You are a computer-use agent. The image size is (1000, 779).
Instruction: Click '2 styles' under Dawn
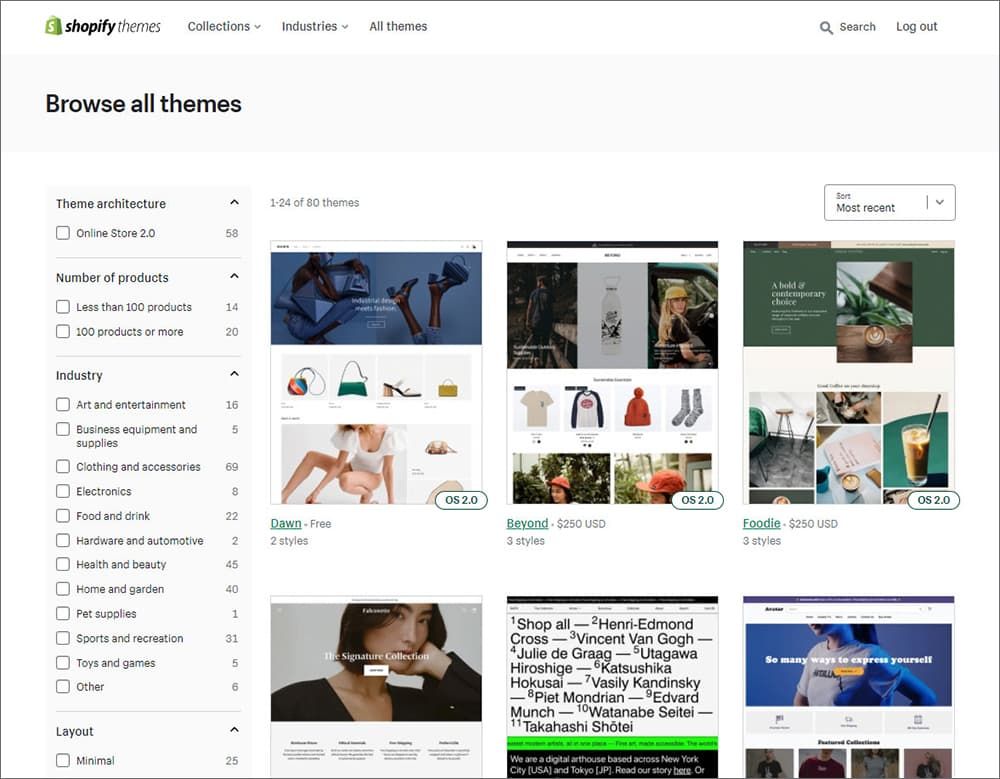tap(289, 540)
